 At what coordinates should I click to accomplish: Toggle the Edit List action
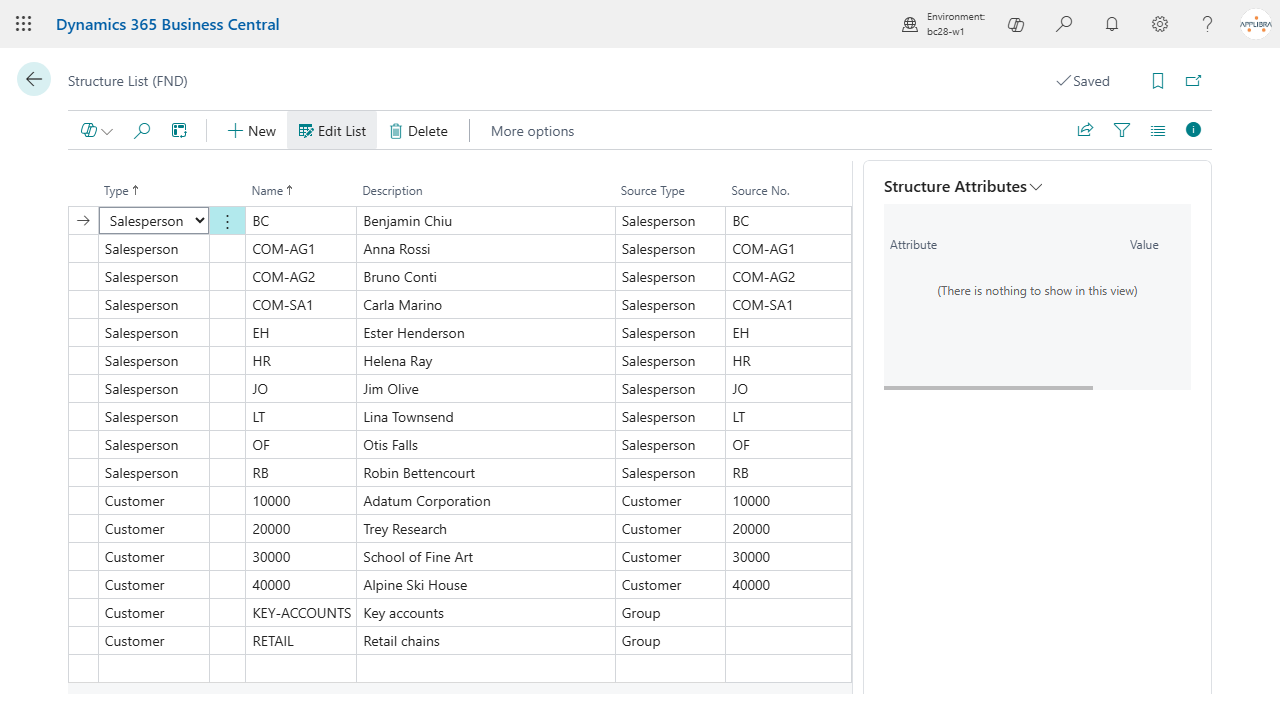click(x=332, y=131)
